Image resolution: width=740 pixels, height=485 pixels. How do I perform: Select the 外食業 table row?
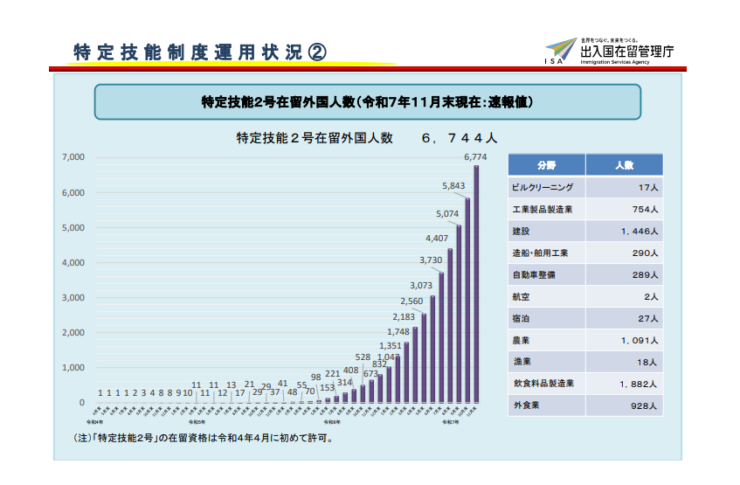tap(585, 406)
